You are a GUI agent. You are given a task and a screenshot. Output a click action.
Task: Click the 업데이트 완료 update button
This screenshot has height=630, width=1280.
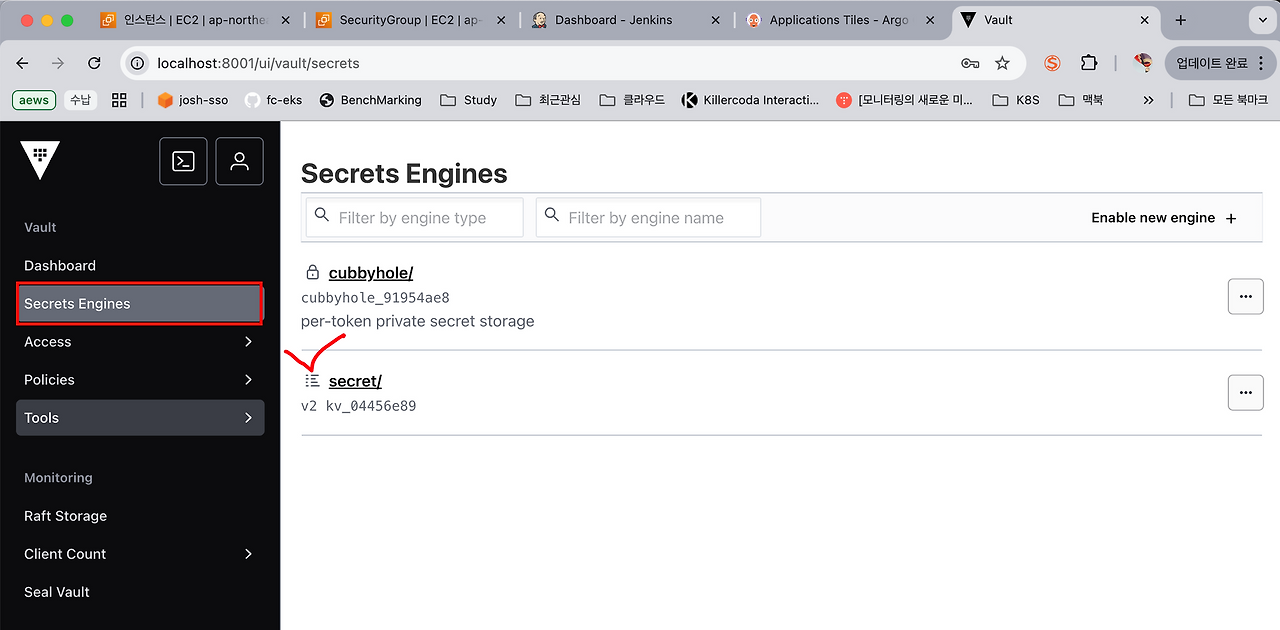pyautogui.click(x=1219, y=63)
